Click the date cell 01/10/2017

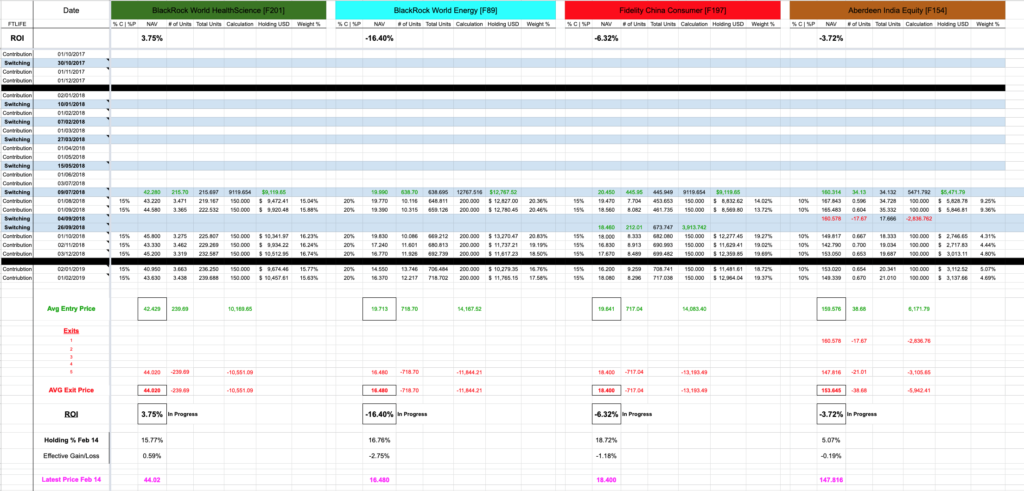coord(71,54)
